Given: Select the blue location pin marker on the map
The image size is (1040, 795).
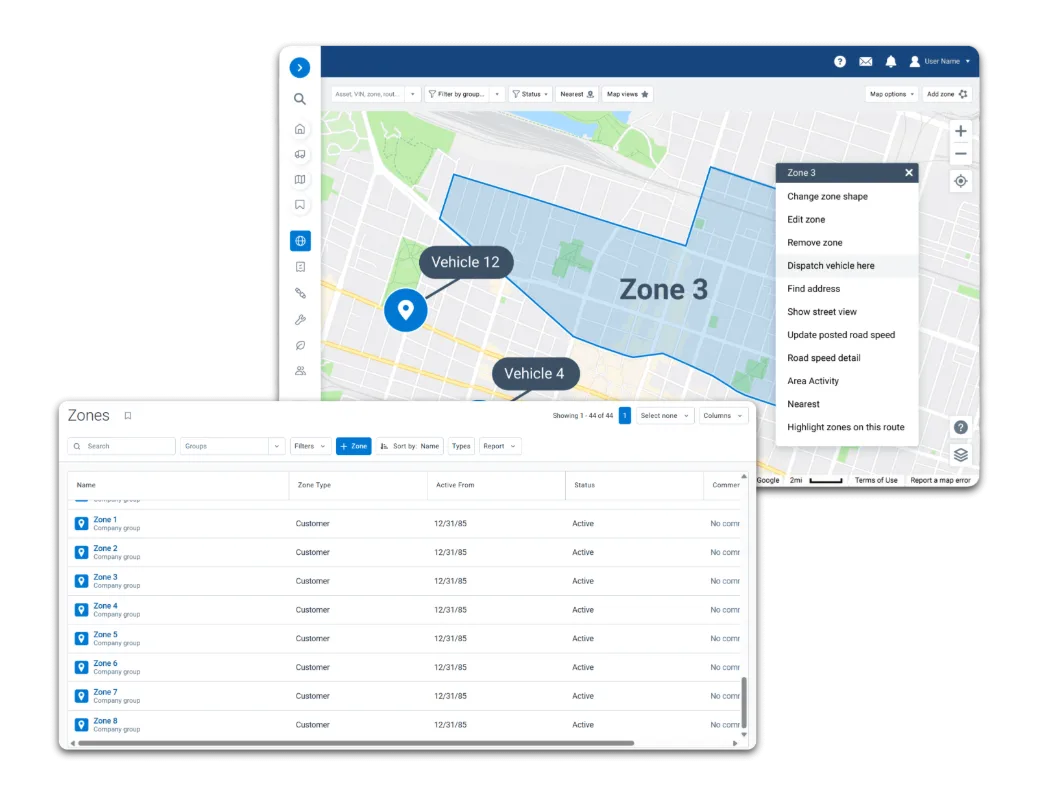Looking at the screenshot, I should tap(405, 310).
